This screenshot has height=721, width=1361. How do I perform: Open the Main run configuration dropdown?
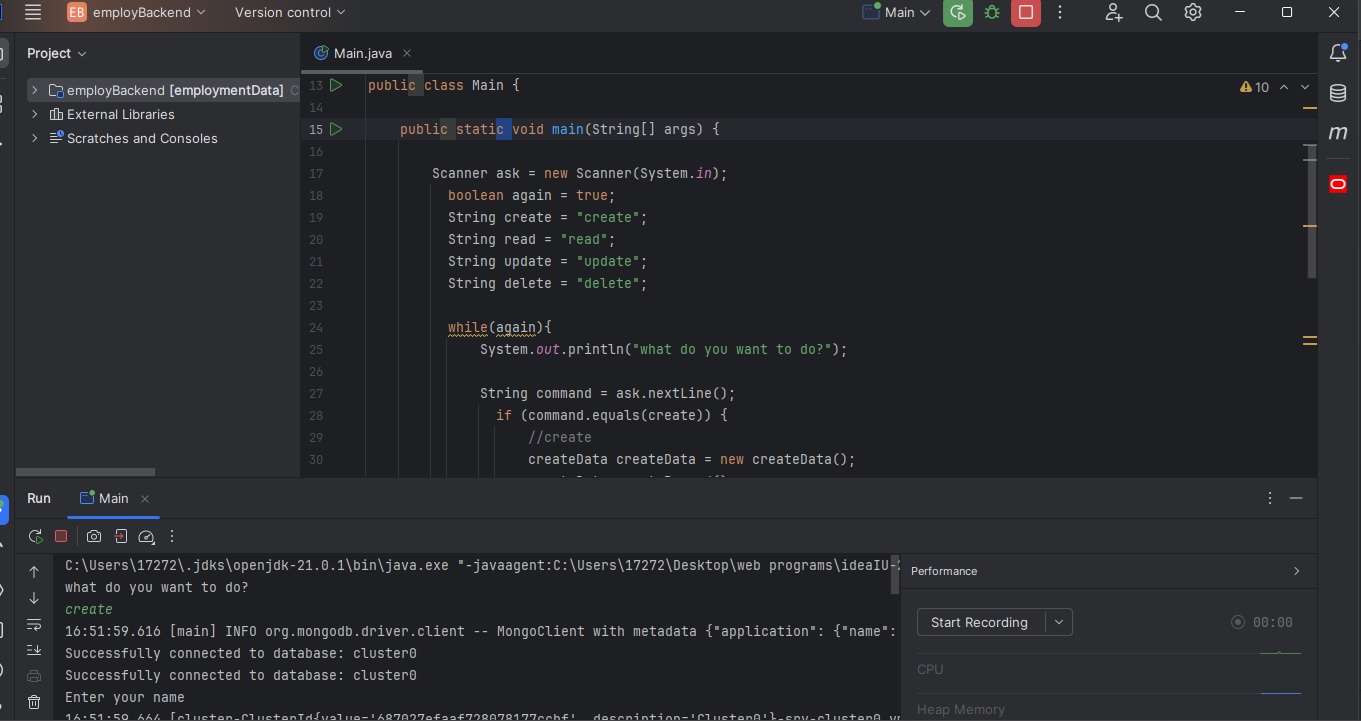point(897,13)
